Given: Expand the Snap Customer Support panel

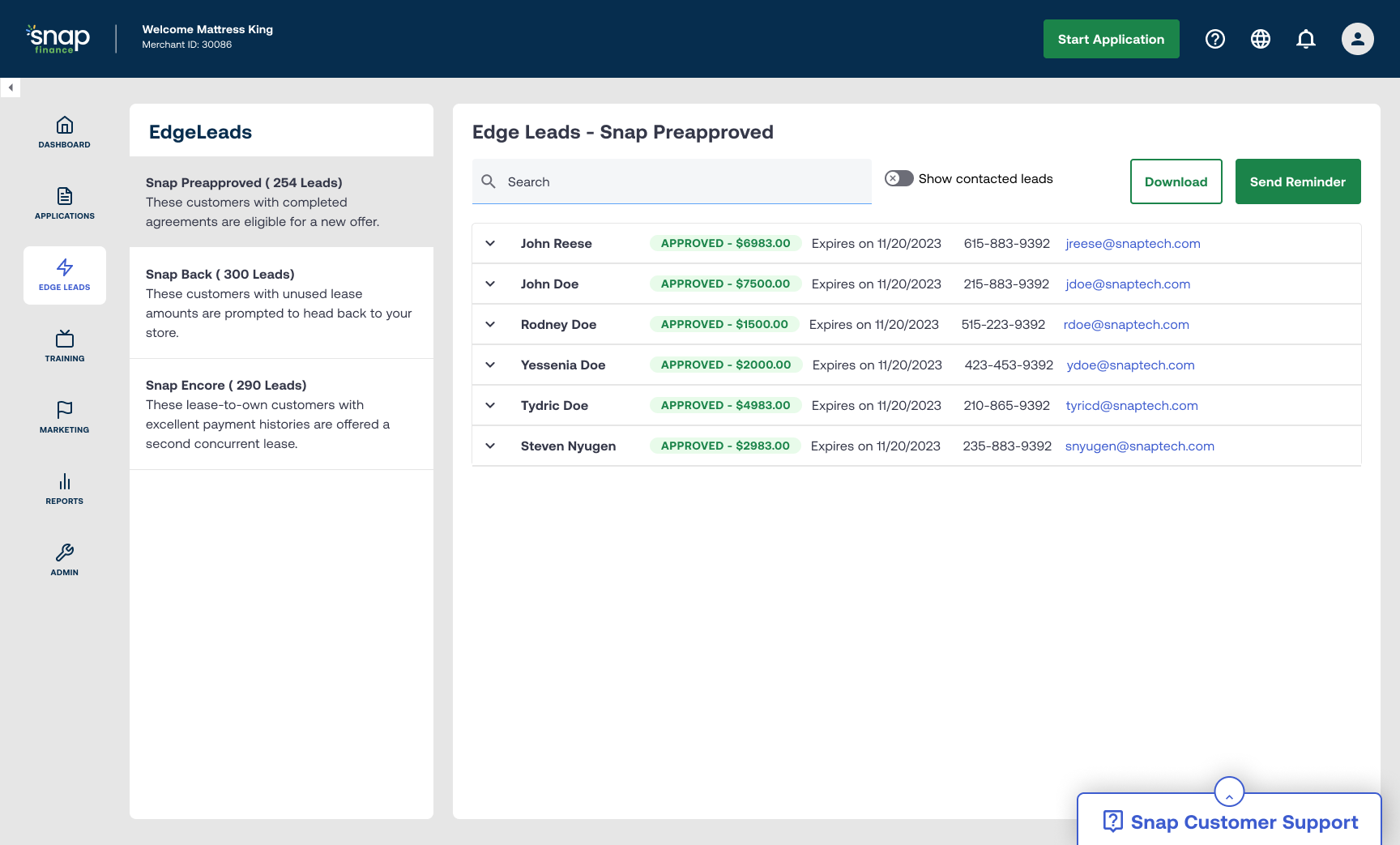Looking at the screenshot, I should 1228,792.
